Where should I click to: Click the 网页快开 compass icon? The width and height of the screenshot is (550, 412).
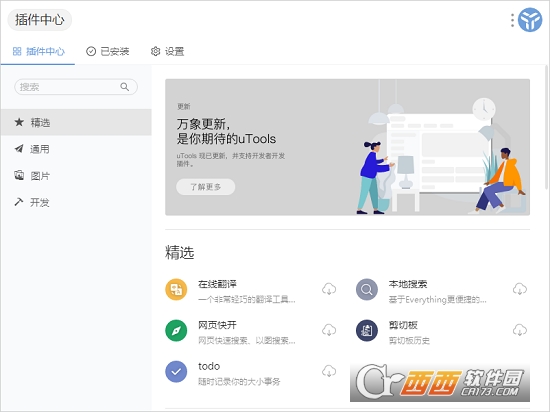tap(176, 331)
